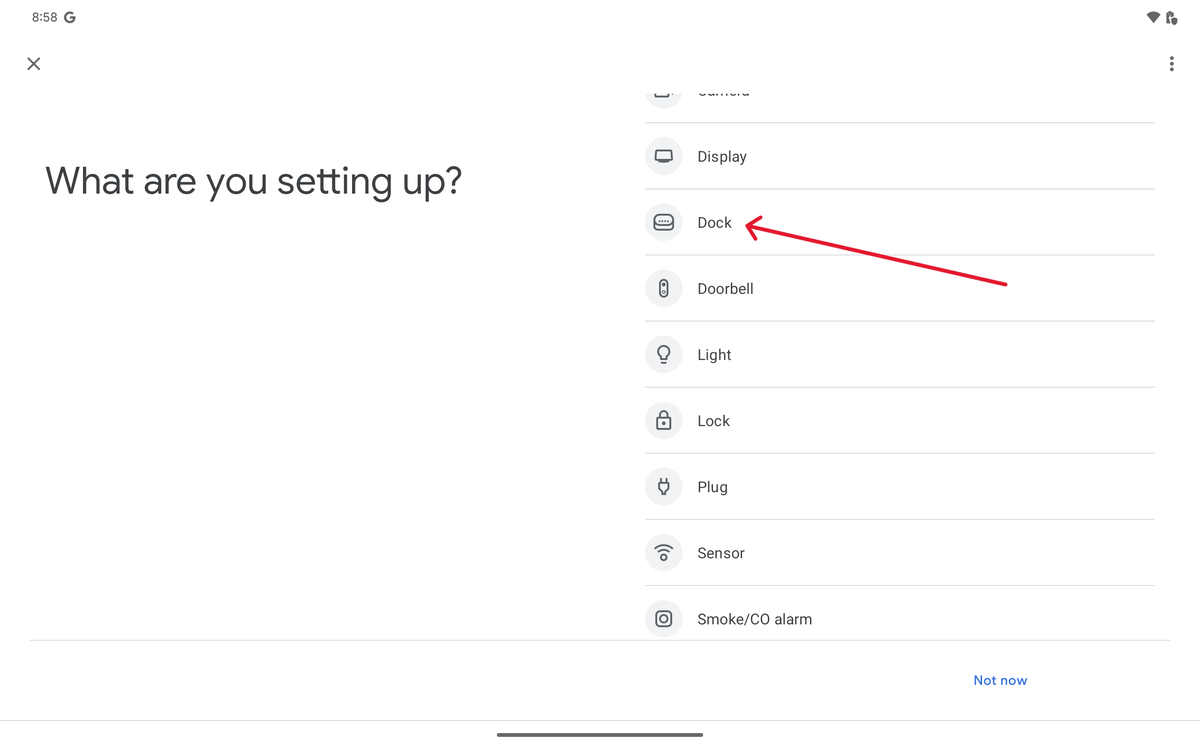Tap the bottom navigation gesture bar
Screen dimensions: 1200x750
pyautogui.click(x=600, y=735)
